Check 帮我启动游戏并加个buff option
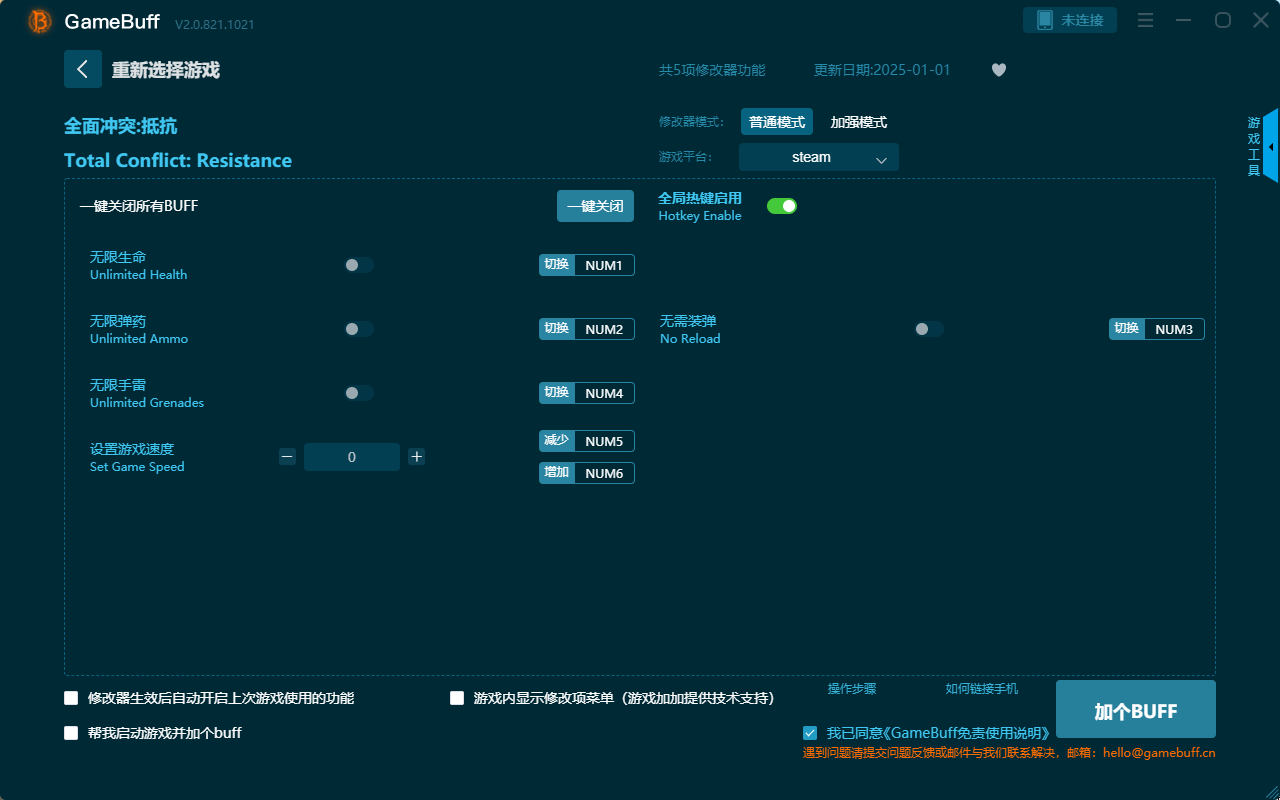The height and width of the screenshot is (800, 1280). (x=71, y=732)
